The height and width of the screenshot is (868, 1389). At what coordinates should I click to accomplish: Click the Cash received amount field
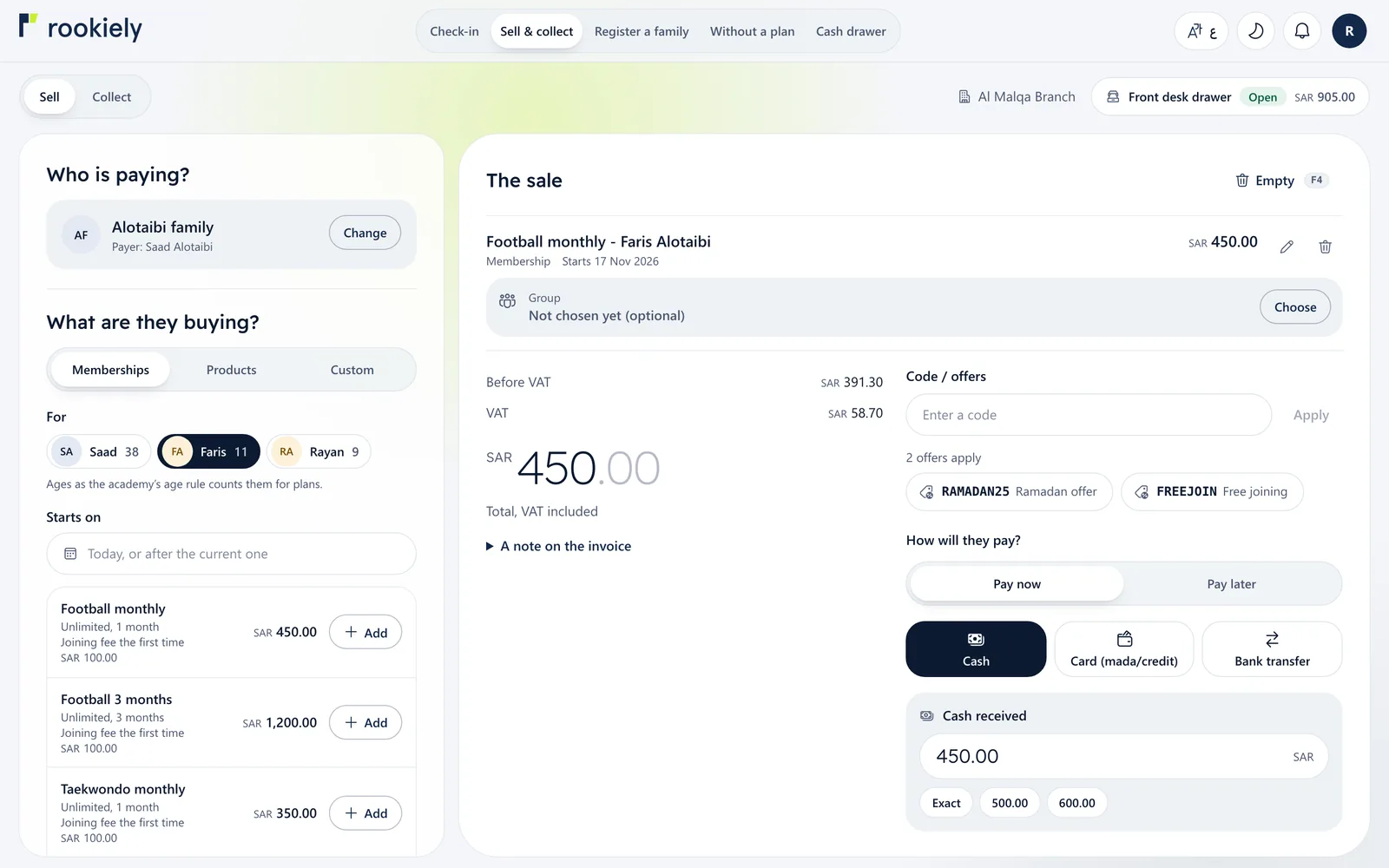click(1123, 756)
